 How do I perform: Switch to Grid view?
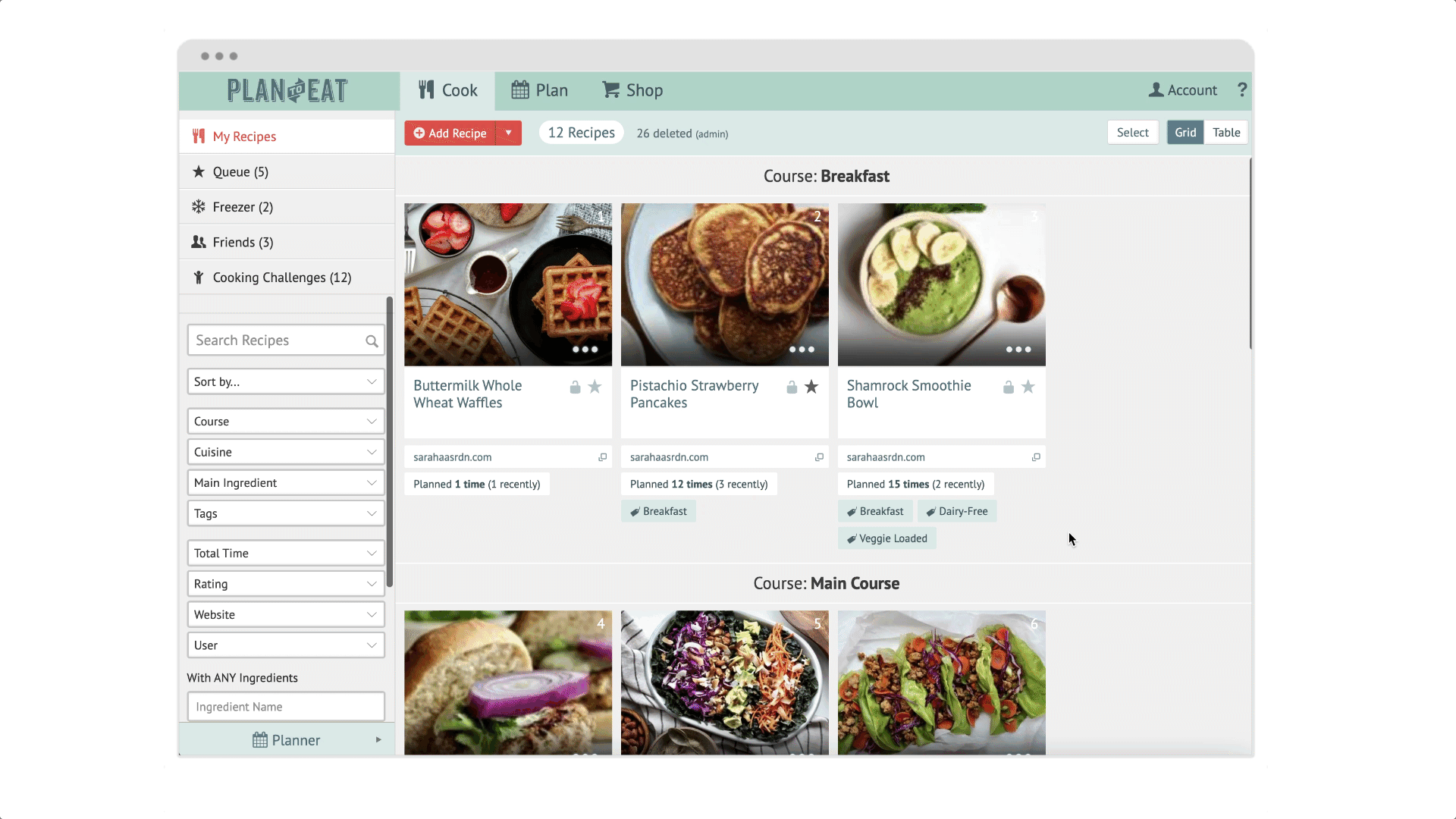(1185, 133)
